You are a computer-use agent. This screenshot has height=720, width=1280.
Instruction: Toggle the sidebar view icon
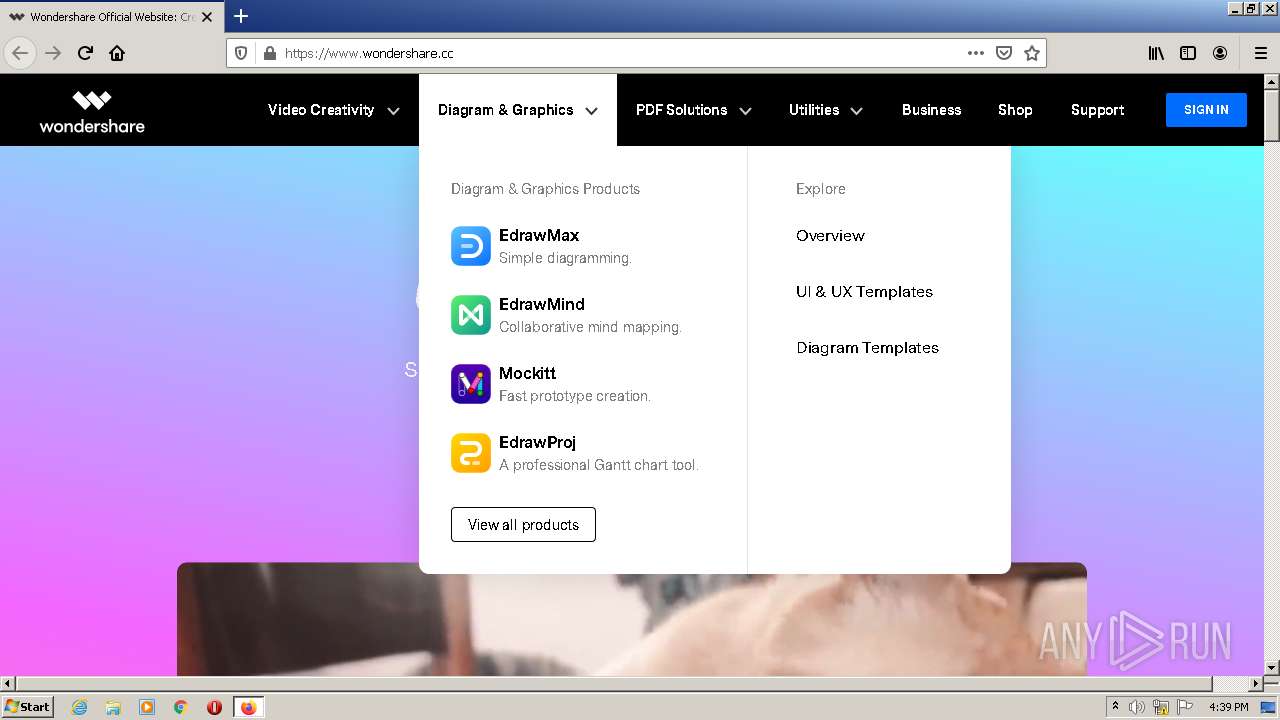pyautogui.click(x=1188, y=53)
